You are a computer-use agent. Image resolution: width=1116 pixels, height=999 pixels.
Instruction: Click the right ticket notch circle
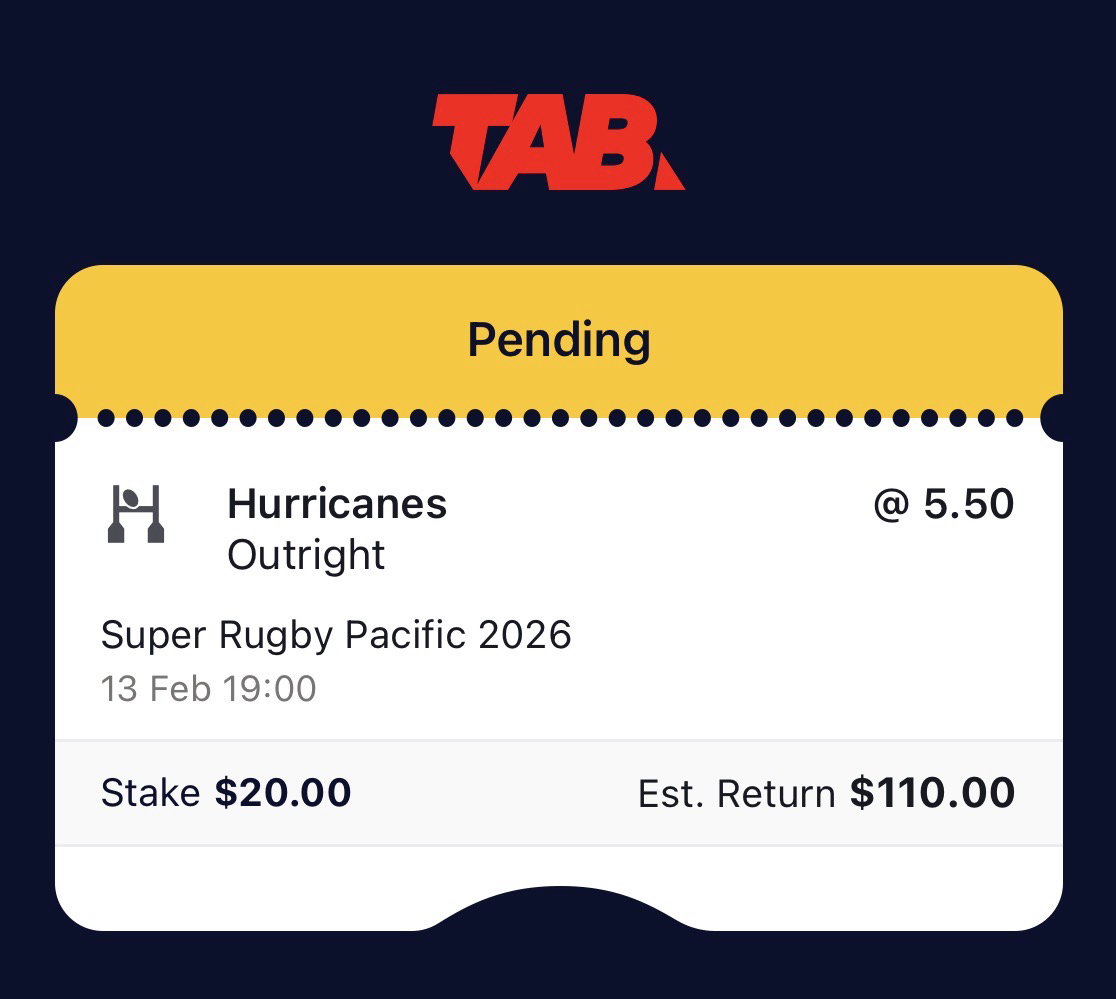[1056, 417]
